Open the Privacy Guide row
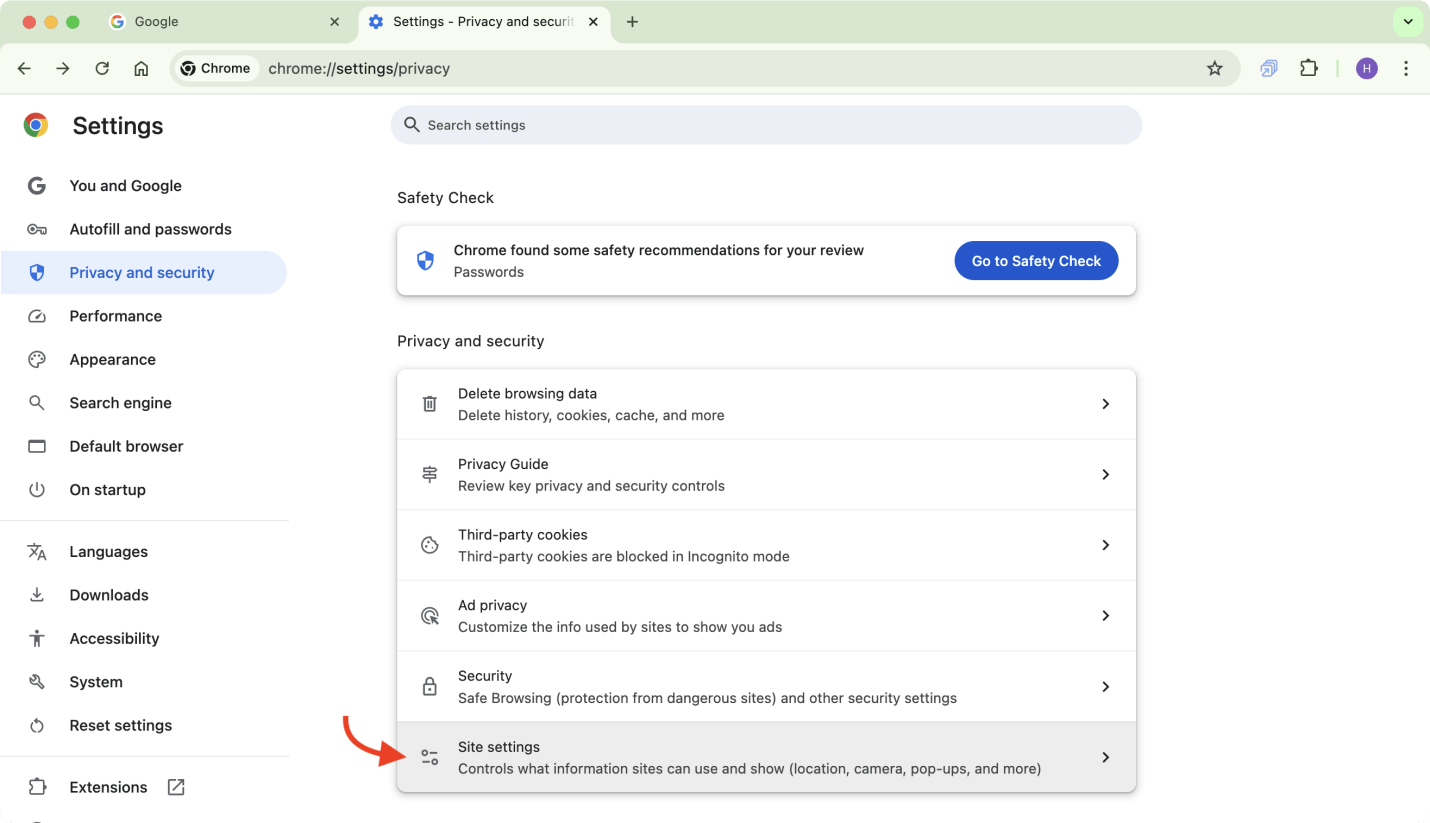 tap(765, 475)
